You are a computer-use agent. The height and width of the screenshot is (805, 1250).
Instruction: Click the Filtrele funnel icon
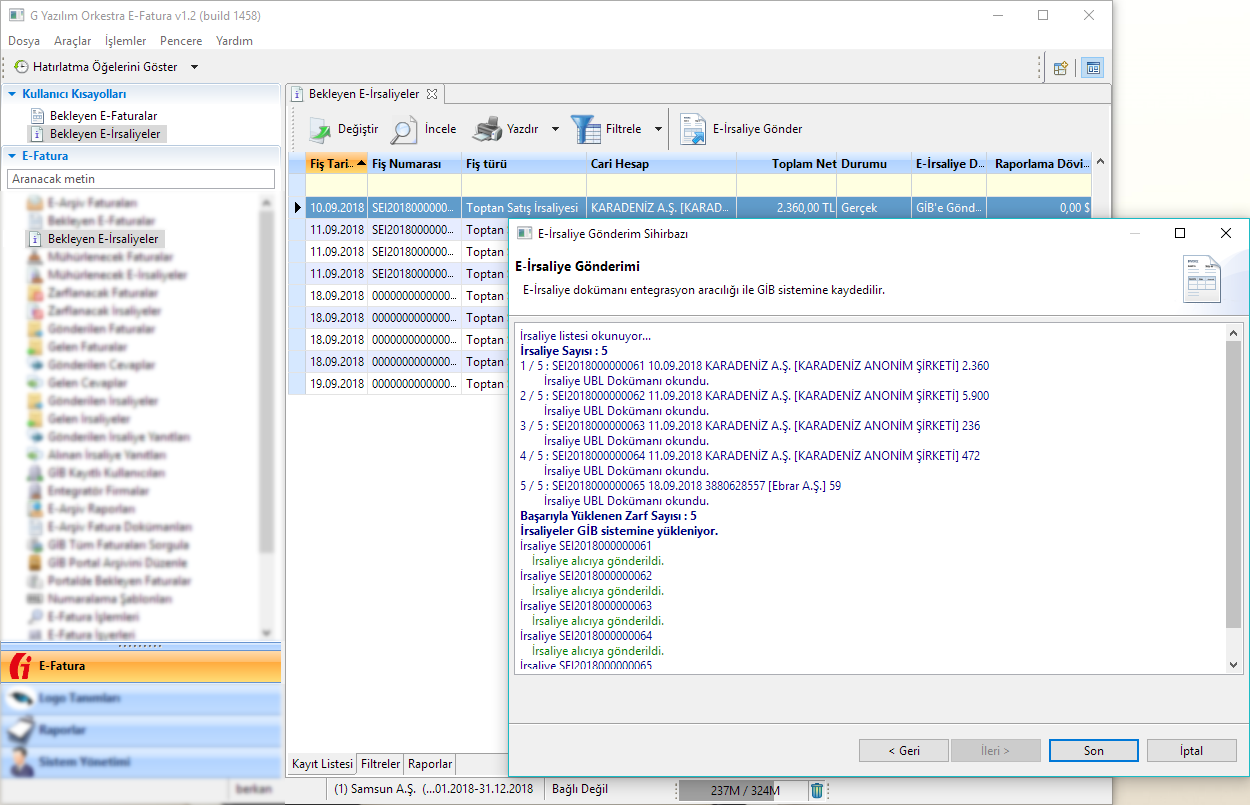[x=586, y=129]
